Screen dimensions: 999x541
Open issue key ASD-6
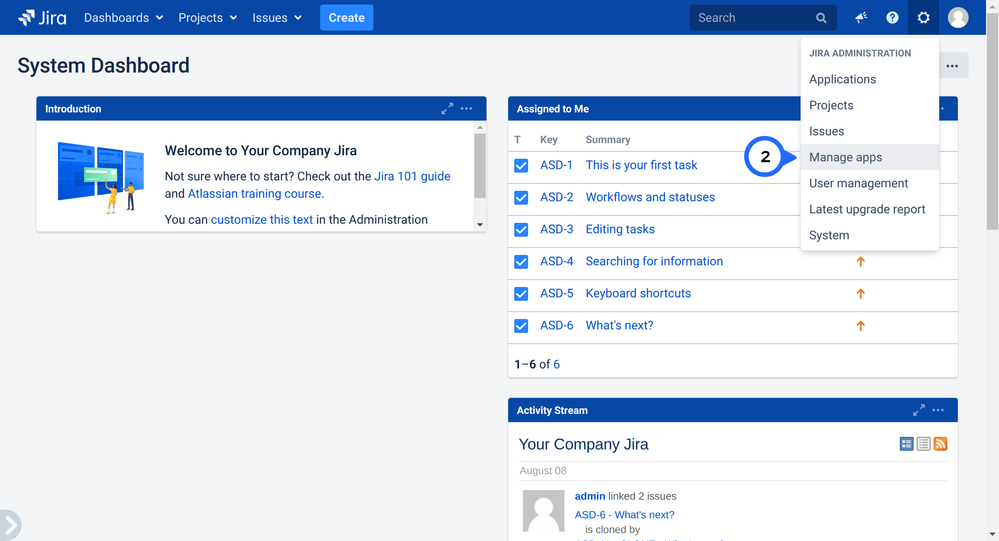(x=557, y=326)
